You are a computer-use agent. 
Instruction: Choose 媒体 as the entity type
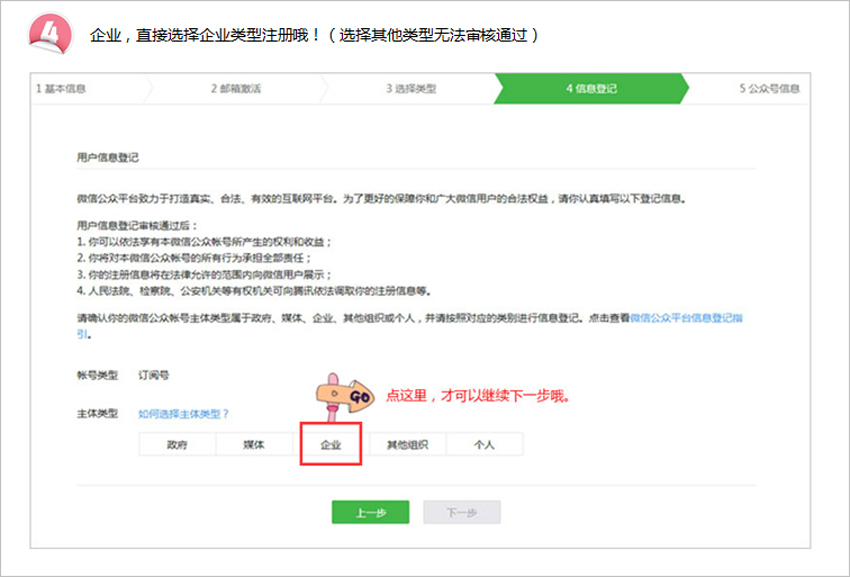tap(254, 444)
